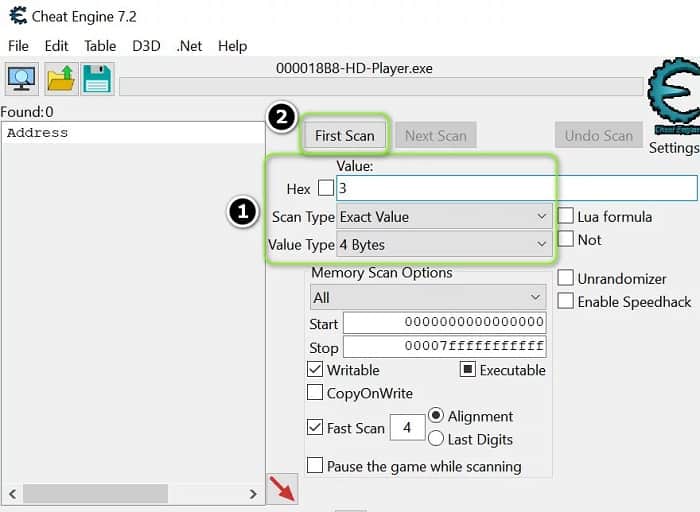This screenshot has width=700, height=512.
Task: Click the floppy disk save icon
Action: pos(98,79)
